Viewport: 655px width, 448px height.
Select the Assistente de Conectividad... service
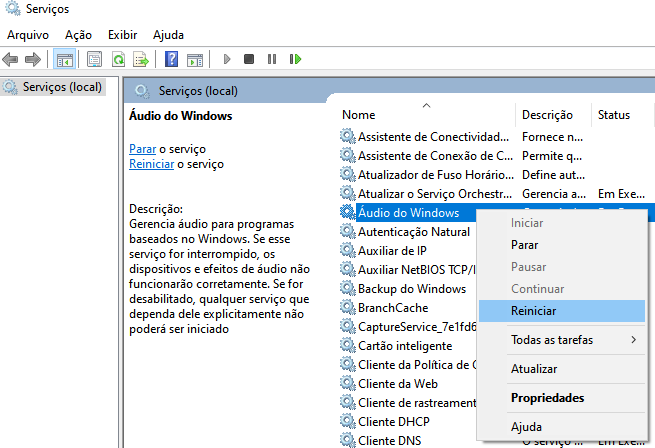point(433,137)
